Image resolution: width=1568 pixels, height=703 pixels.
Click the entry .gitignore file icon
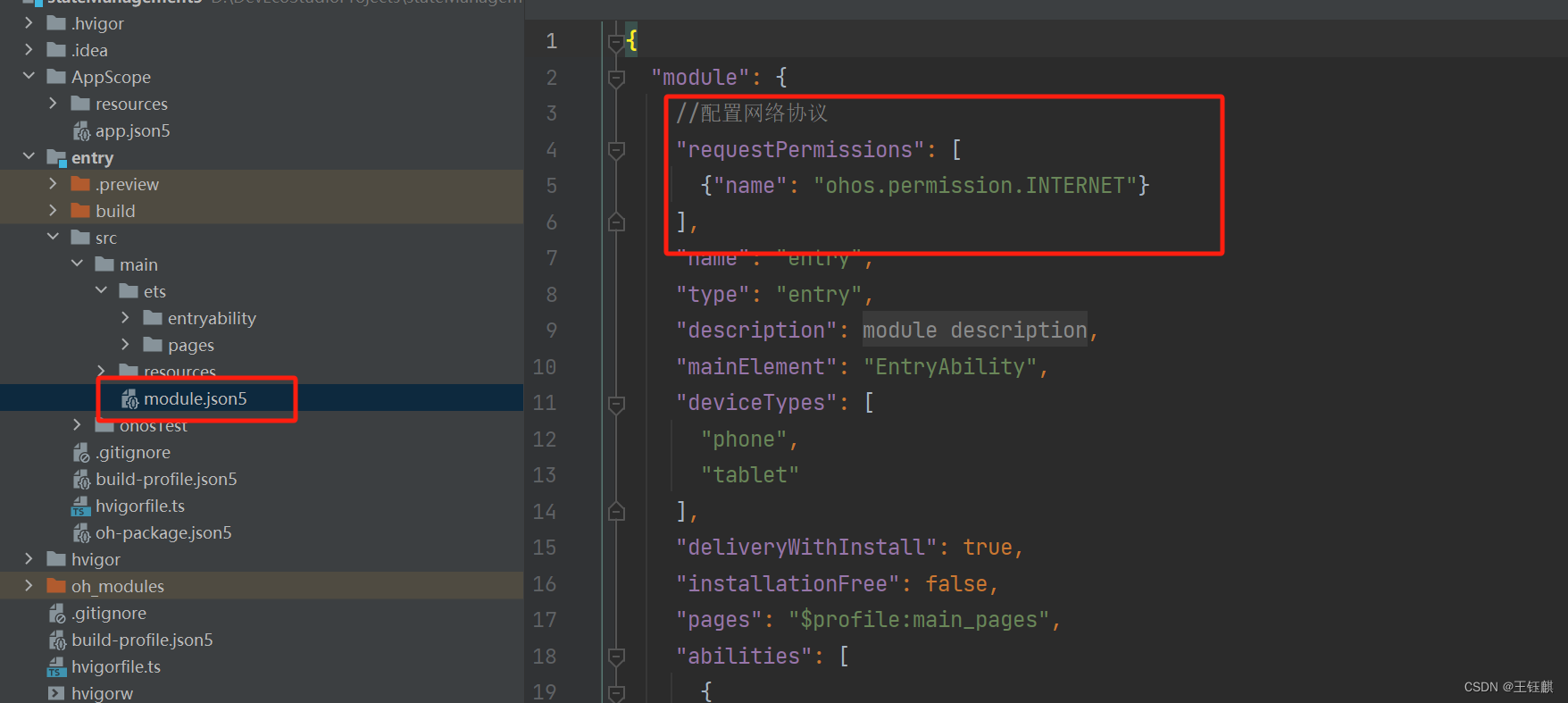click(81, 453)
